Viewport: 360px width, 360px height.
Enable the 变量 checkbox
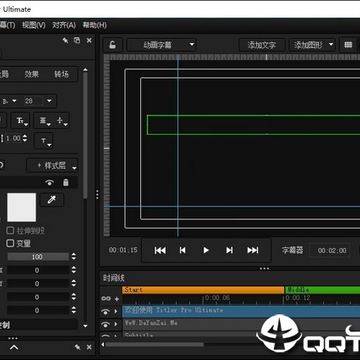[10, 243]
